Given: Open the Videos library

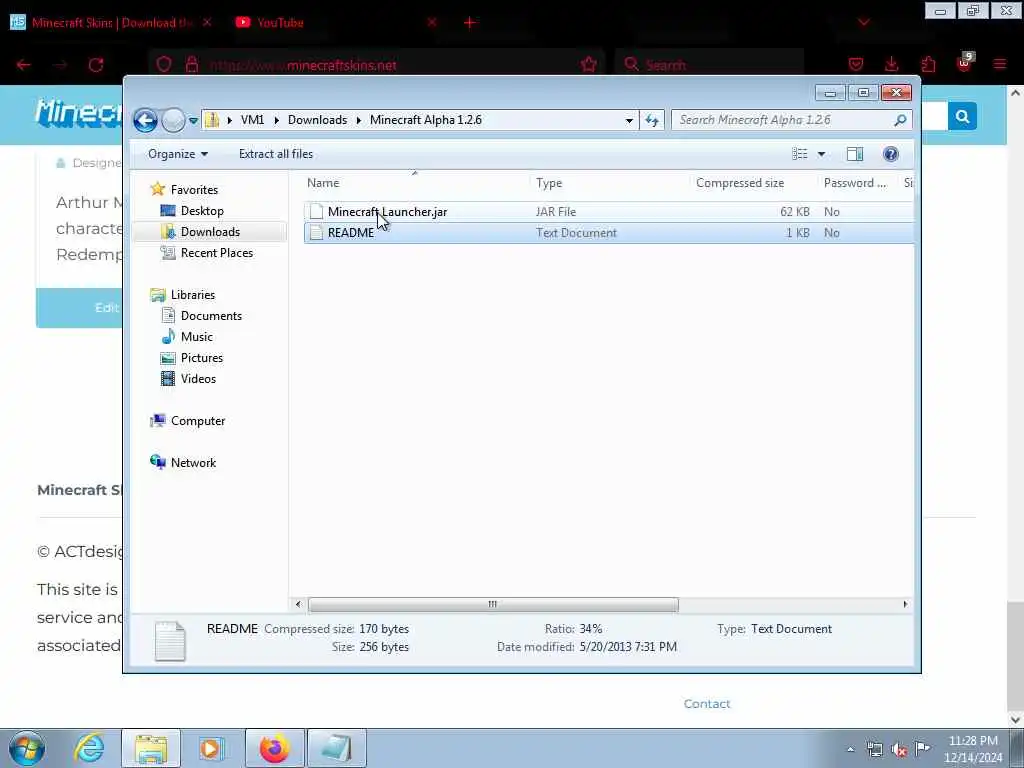Looking at the screenshot, I should coord(198,379).
